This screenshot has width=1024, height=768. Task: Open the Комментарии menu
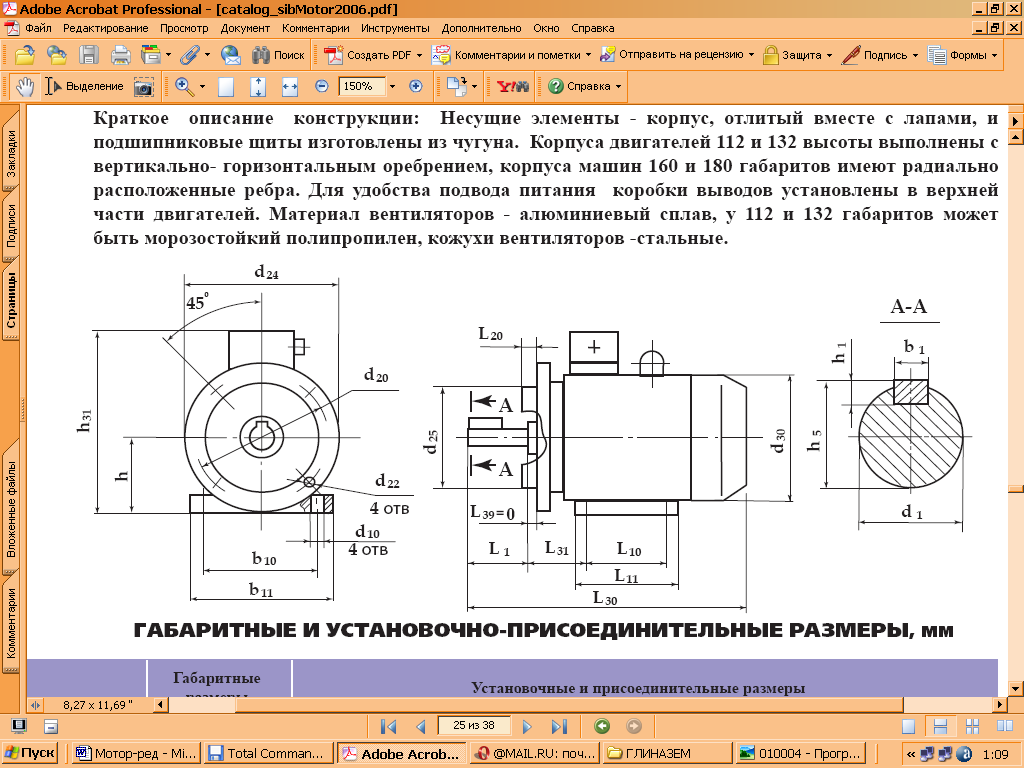point(315,28)
